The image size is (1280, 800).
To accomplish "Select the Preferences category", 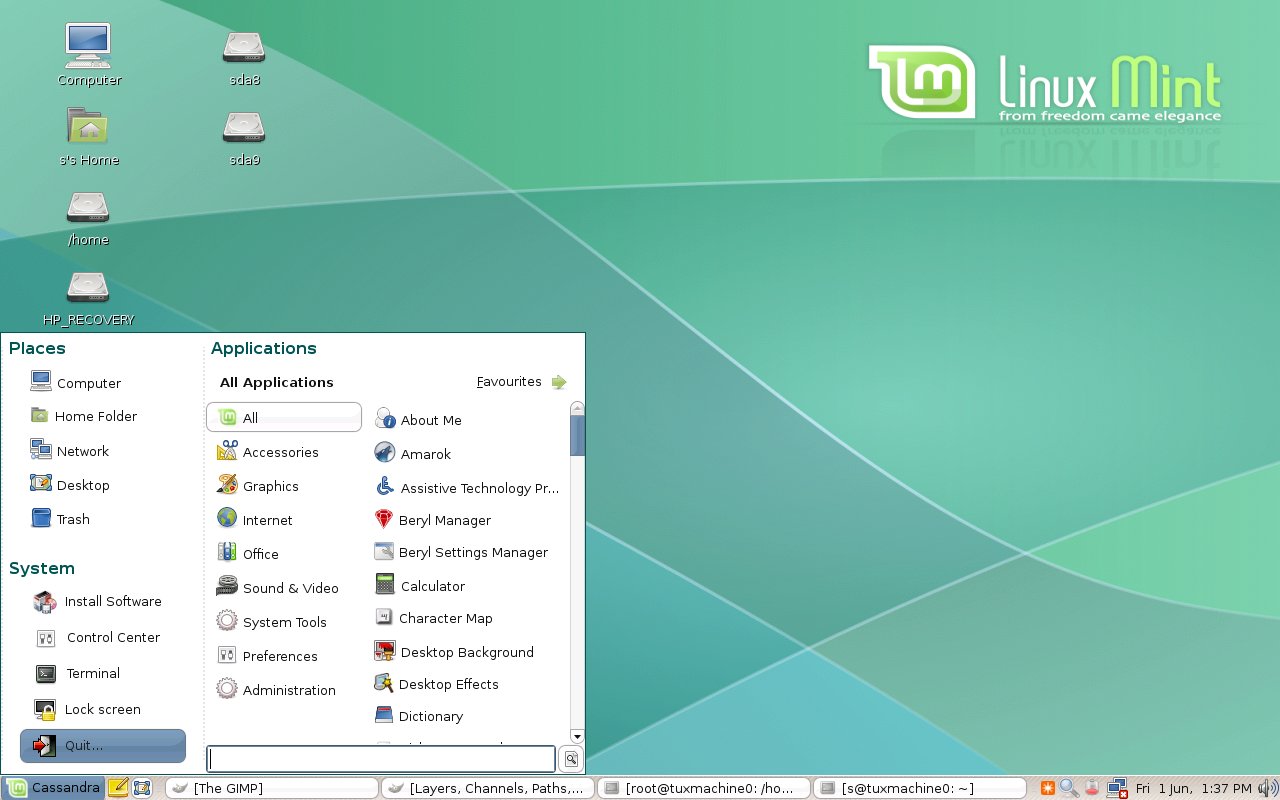I will coord(268,656).
